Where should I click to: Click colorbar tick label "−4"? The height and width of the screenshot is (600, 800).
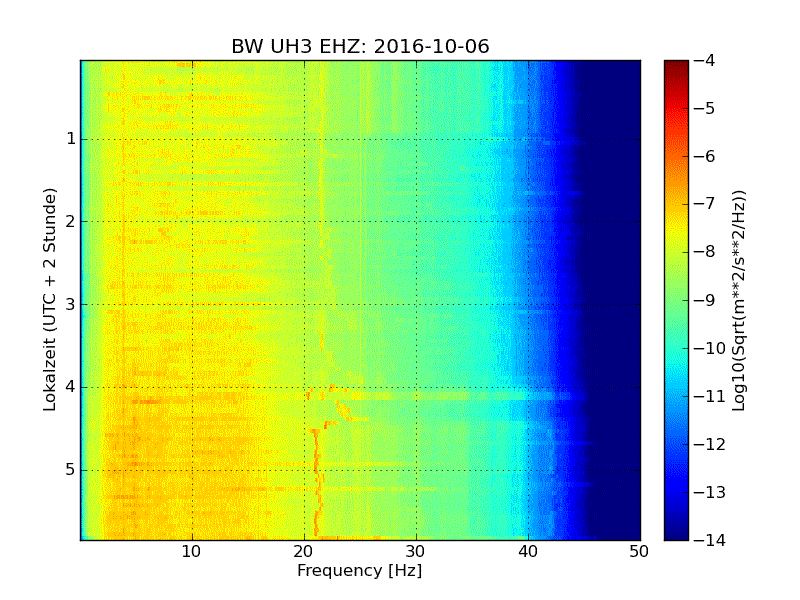[705, 60]
